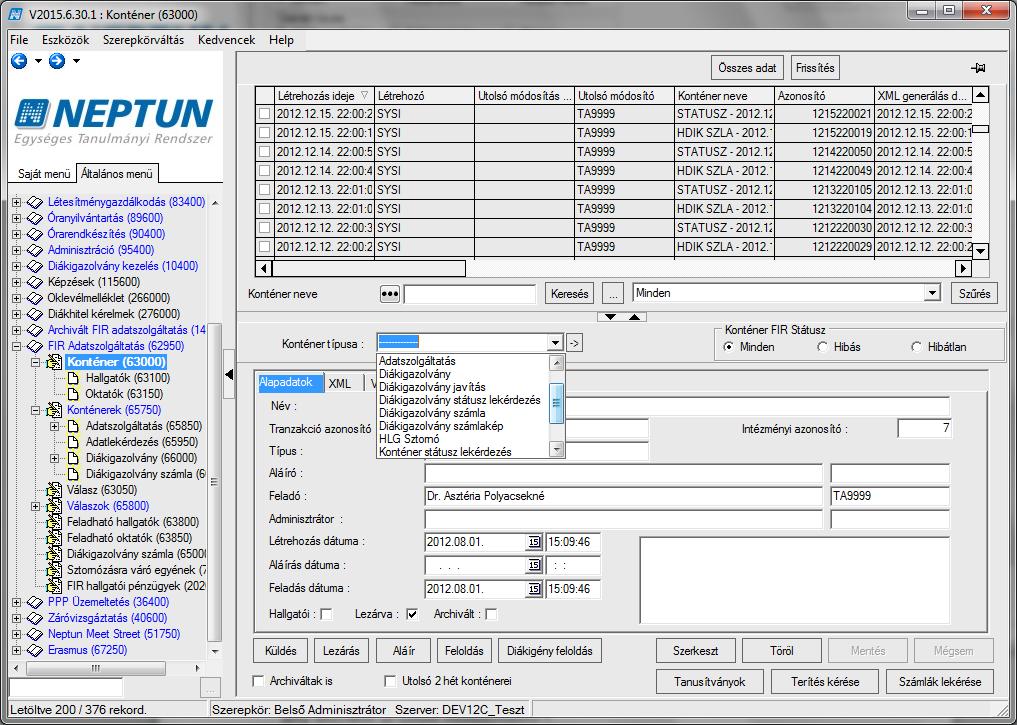Click the Sztornózásra váró egyének node icon
Screen dimensions: 1017x725
(55, 570)
